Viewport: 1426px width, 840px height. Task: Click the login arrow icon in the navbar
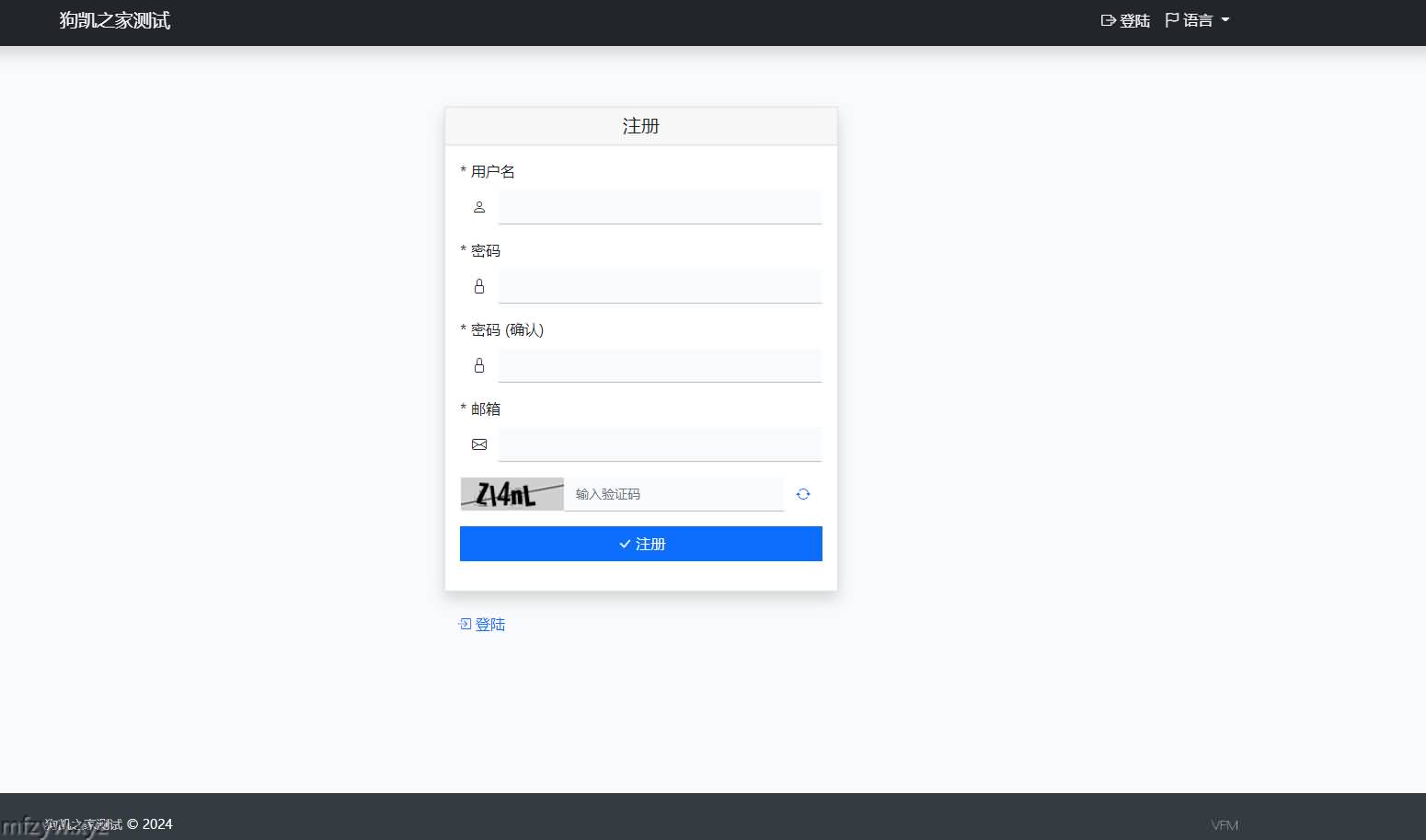1109,20
